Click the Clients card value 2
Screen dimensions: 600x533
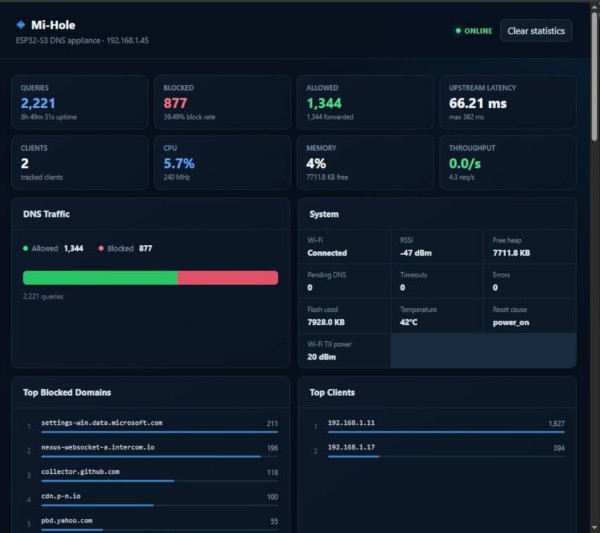click(x=25, y=163)
